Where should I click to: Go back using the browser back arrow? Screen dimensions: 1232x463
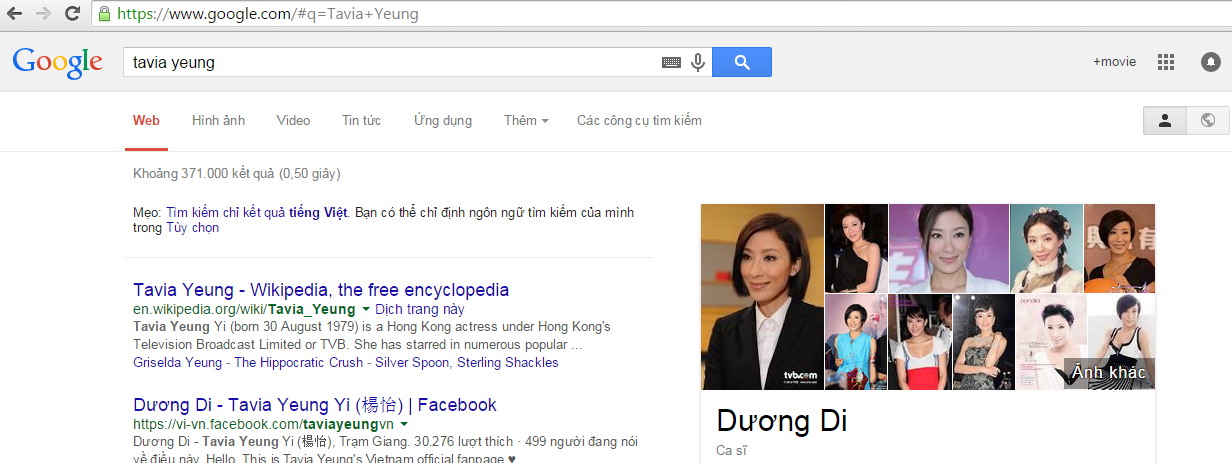[x=15, y=14]
